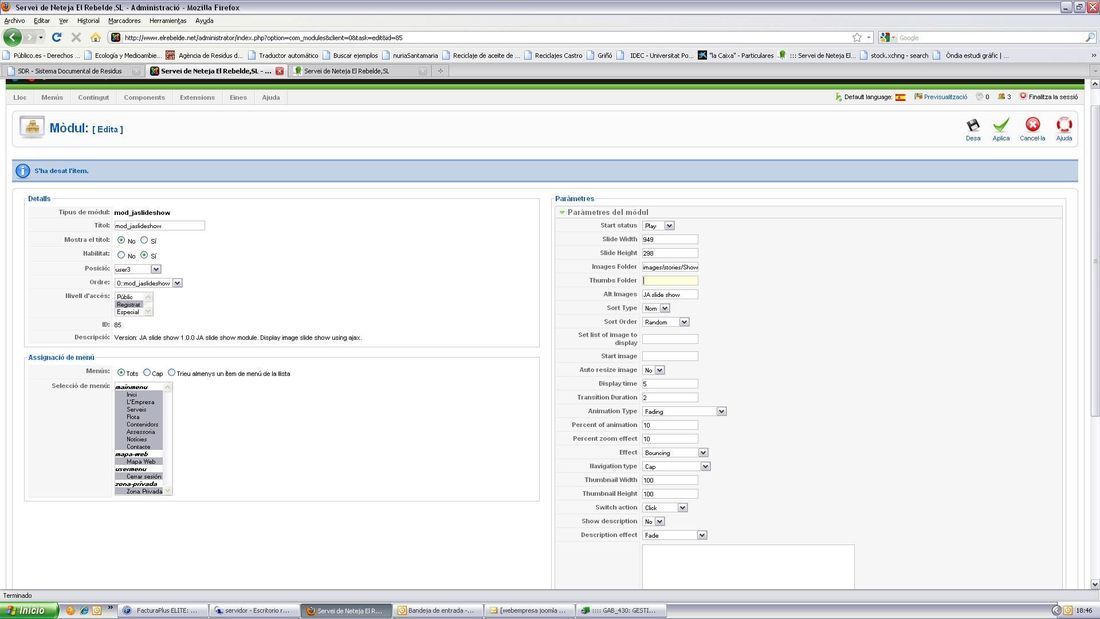Viewport: 1100px width, 619px height.
Task: Open the Menús menu
Action: coord(52,98)
